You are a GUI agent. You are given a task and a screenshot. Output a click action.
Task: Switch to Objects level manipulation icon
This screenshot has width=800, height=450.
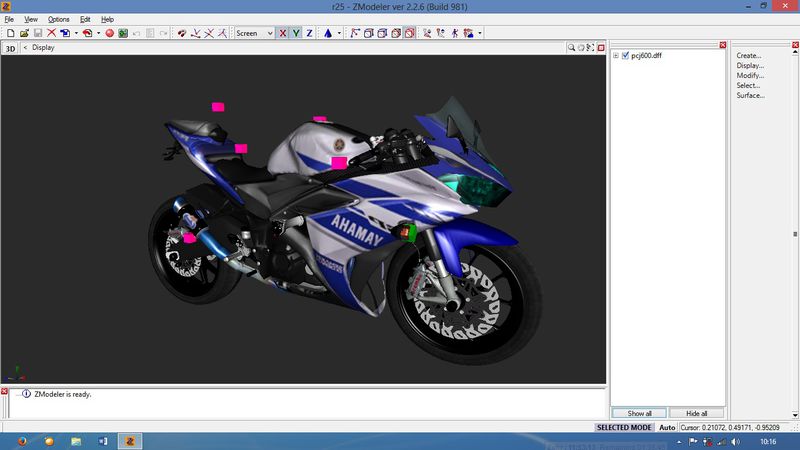[x=182, y=33]
